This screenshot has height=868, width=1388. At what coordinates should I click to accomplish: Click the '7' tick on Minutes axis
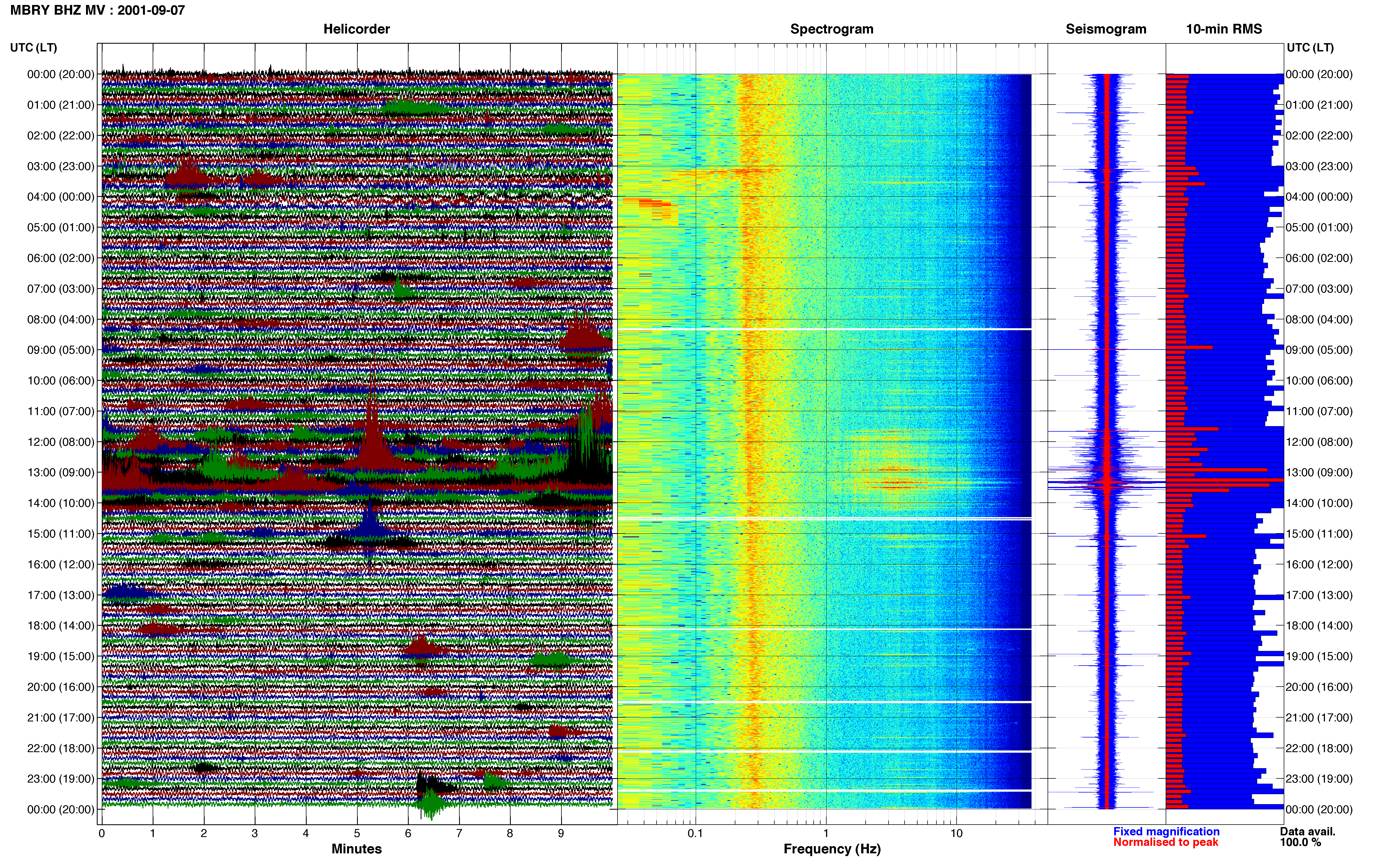click(459, 833)
